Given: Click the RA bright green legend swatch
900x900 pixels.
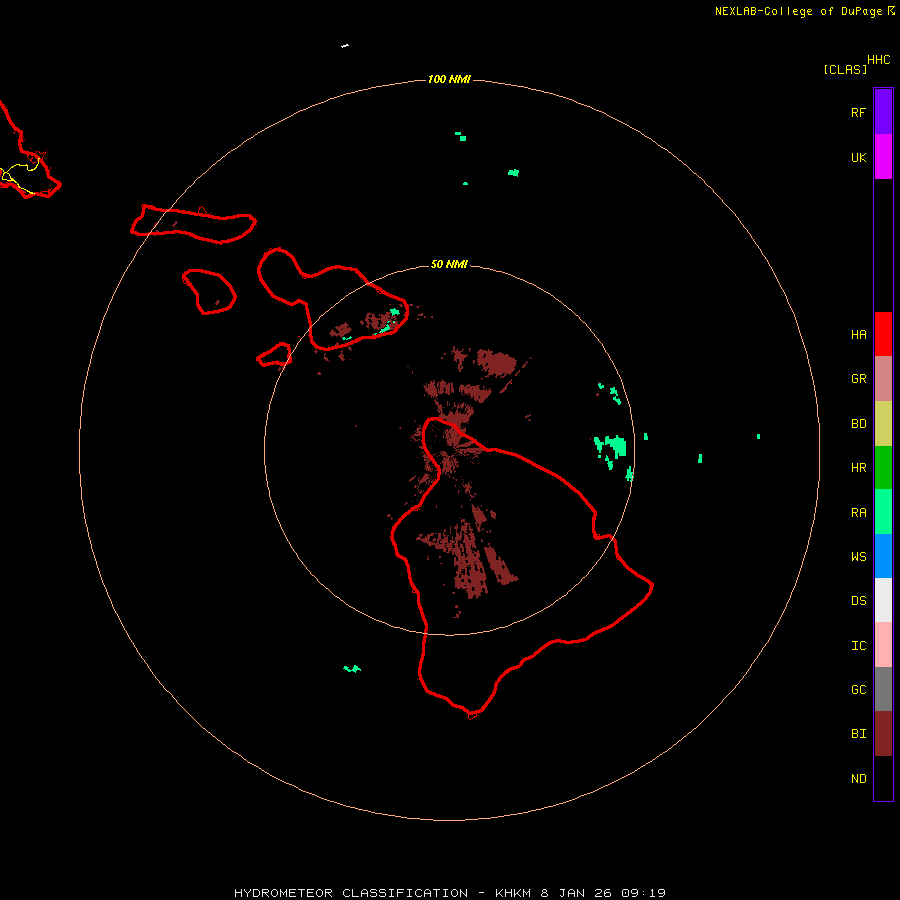Looking at the screenshot, I should point(883,512).
